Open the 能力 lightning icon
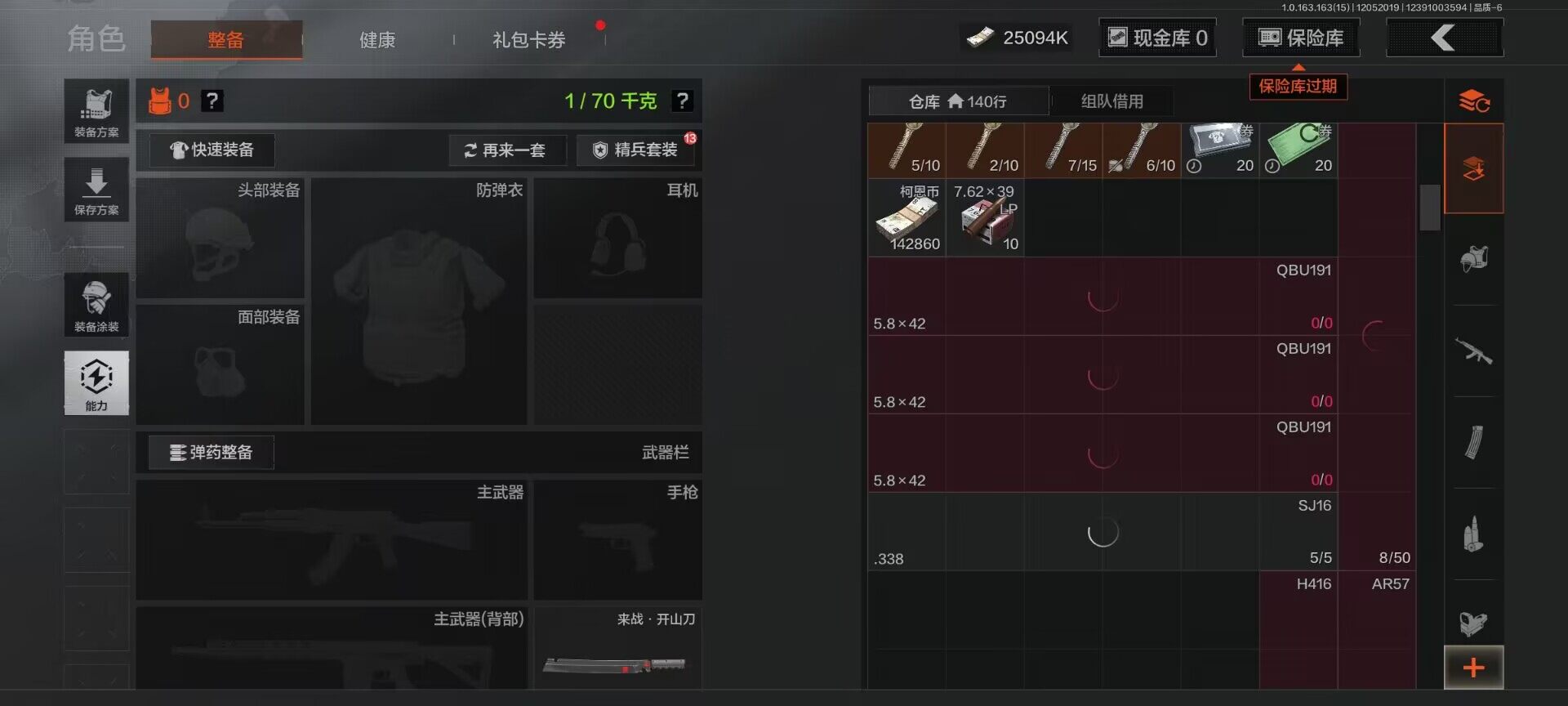Viewport: 1568px width, 706px height. (x=96, y=382)
